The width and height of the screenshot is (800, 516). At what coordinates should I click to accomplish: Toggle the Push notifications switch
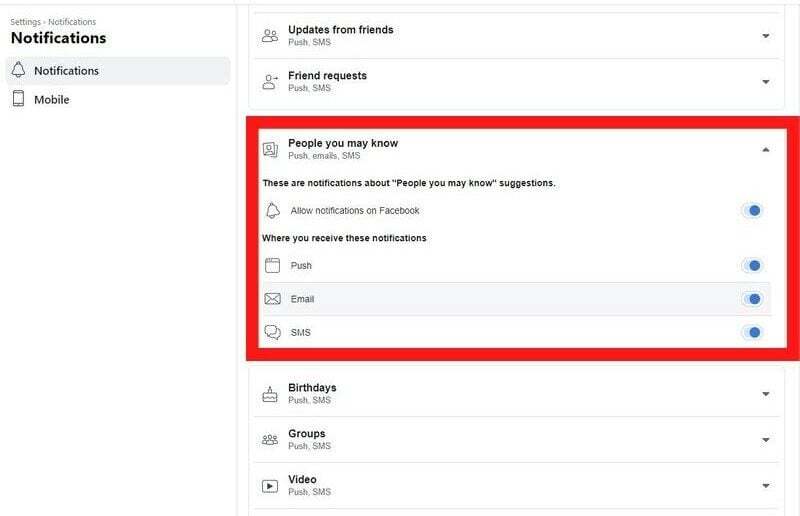click(752, 265)
